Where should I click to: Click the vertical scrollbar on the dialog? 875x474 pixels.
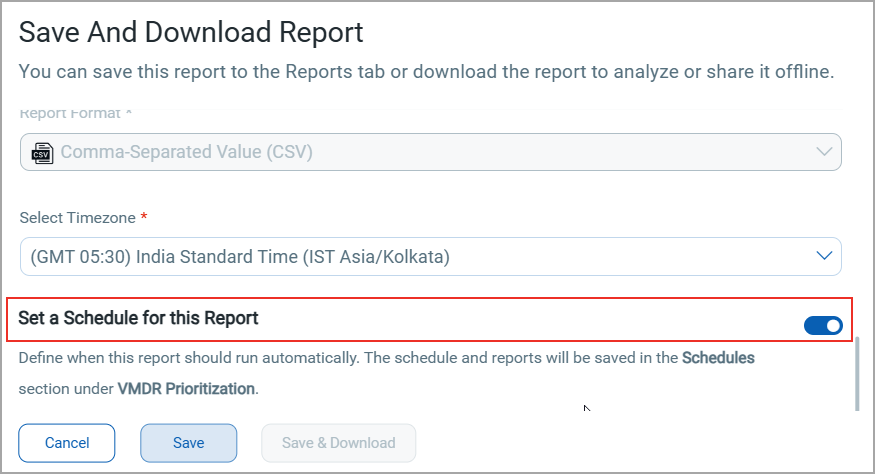(x=857, y=374)
